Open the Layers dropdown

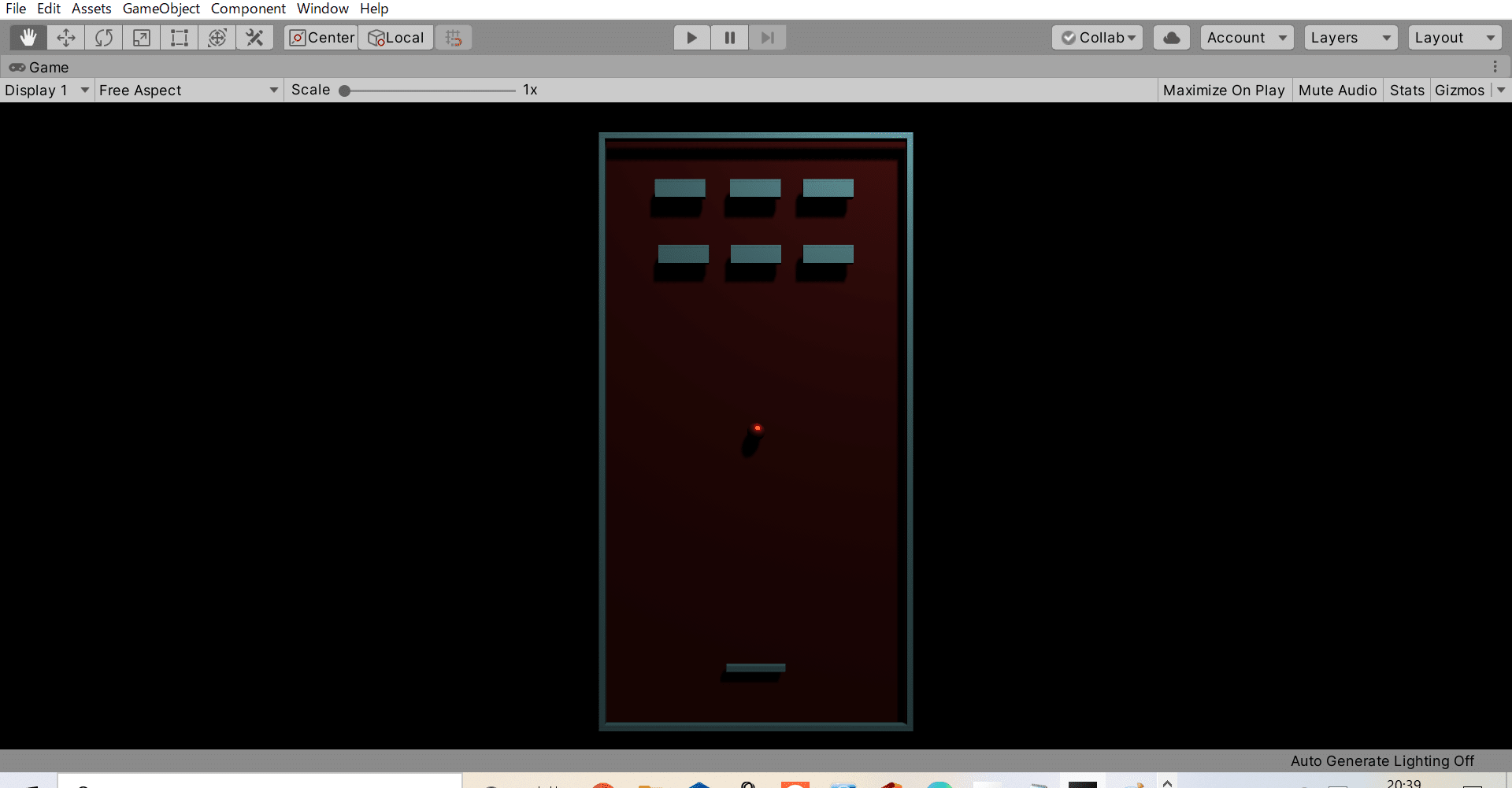click(x=1351, y=38)
